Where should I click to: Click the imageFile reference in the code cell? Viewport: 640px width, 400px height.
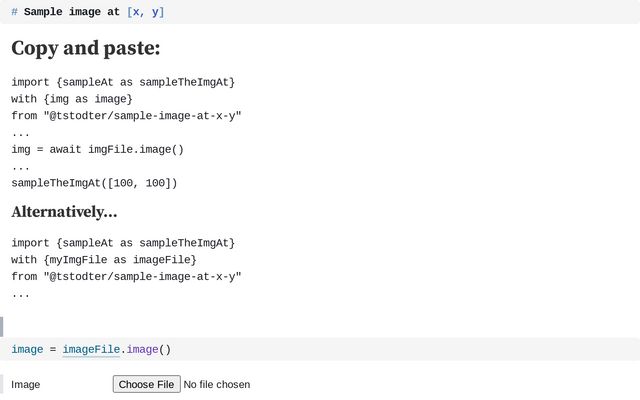91,349
